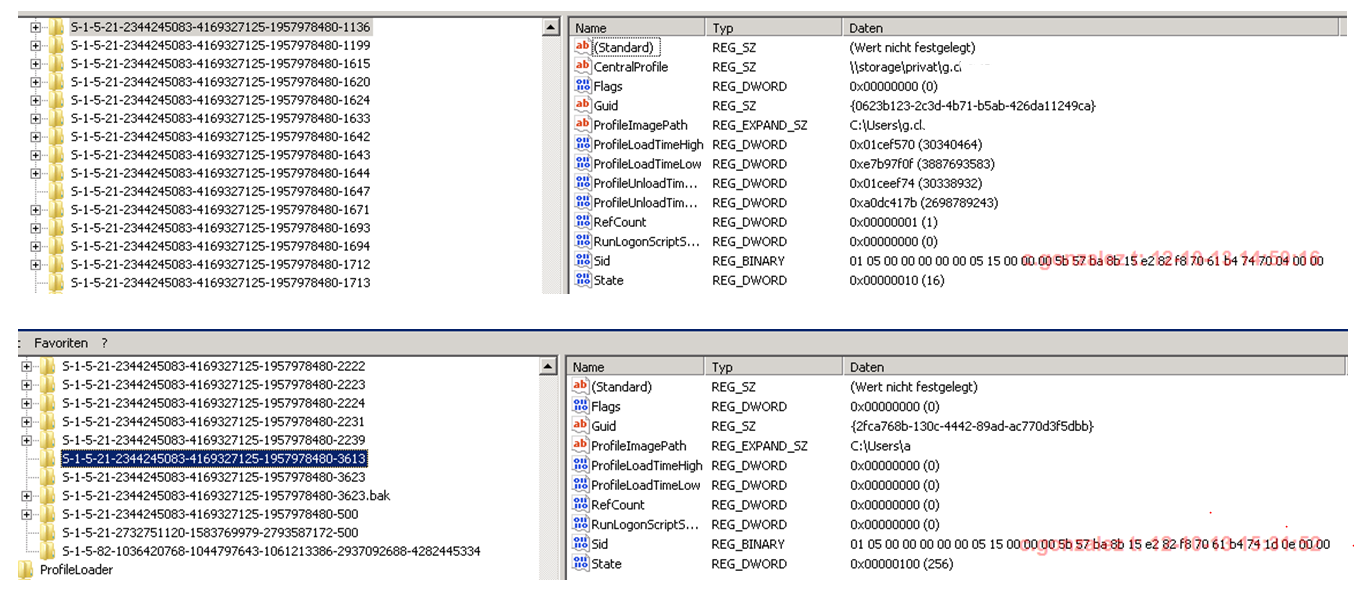Click the folder icon of ProfileLoader key
The width and height of the screenshot is (1354, 592).
coord(25,570)
